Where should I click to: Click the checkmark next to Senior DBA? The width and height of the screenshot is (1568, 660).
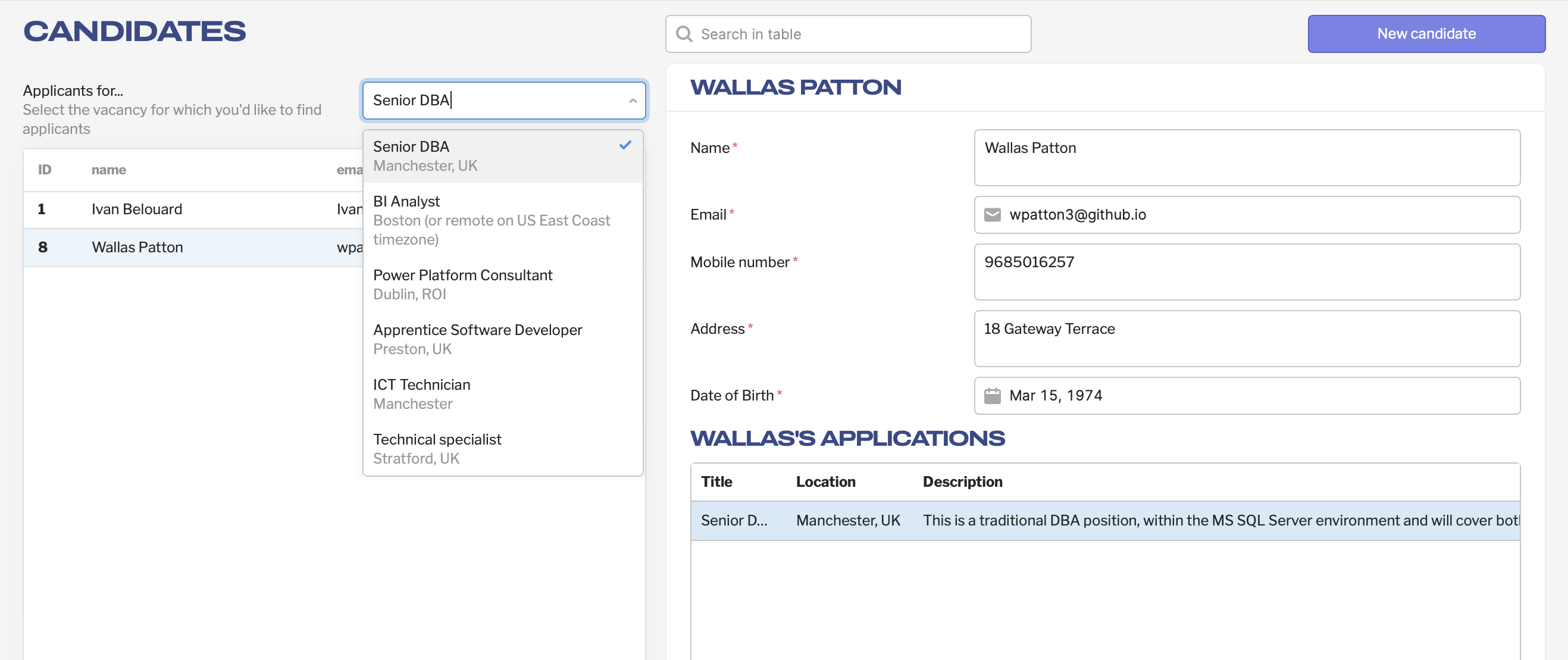(625, 146)
